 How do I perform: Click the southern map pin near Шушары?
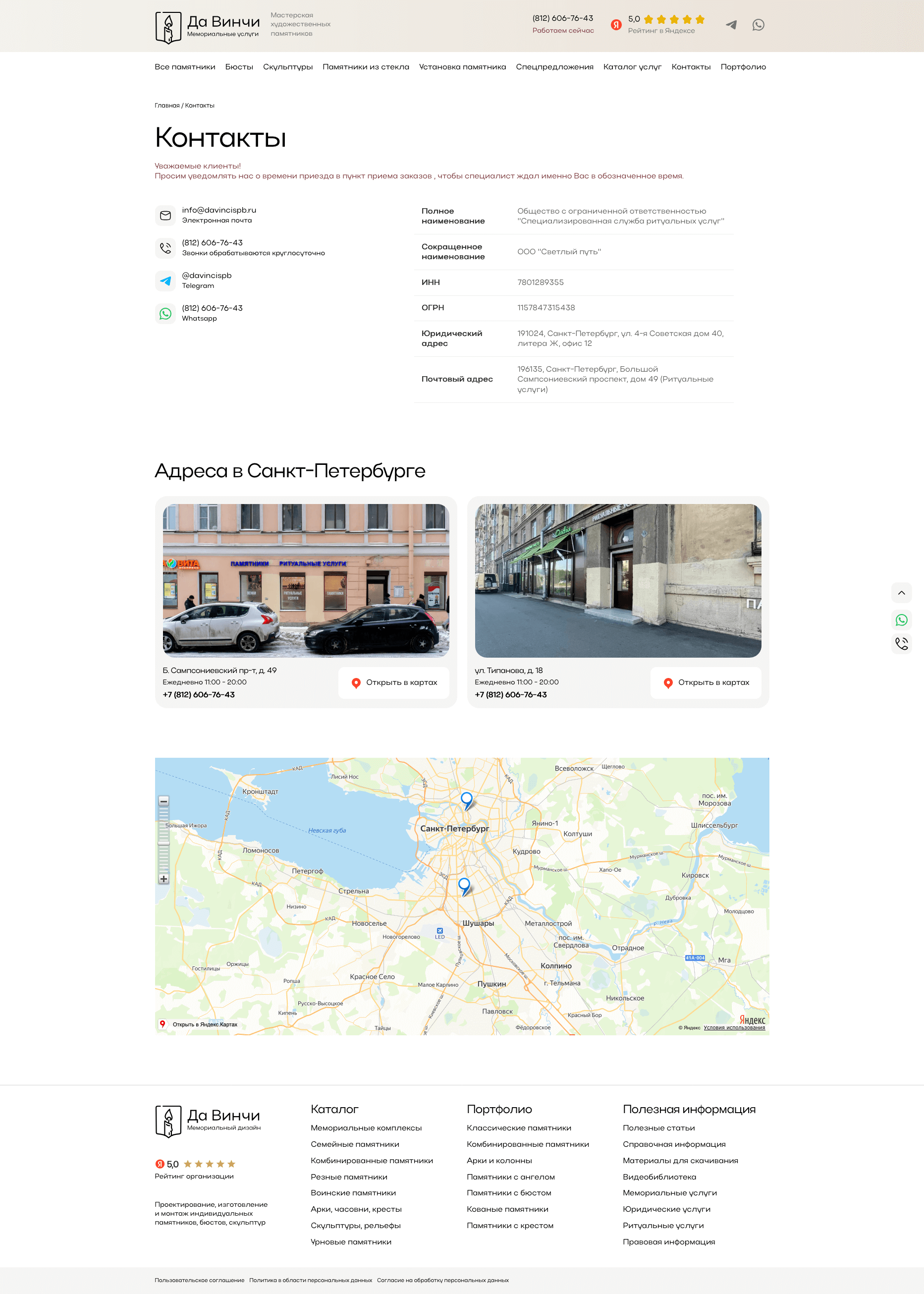[x=464, y=887]
